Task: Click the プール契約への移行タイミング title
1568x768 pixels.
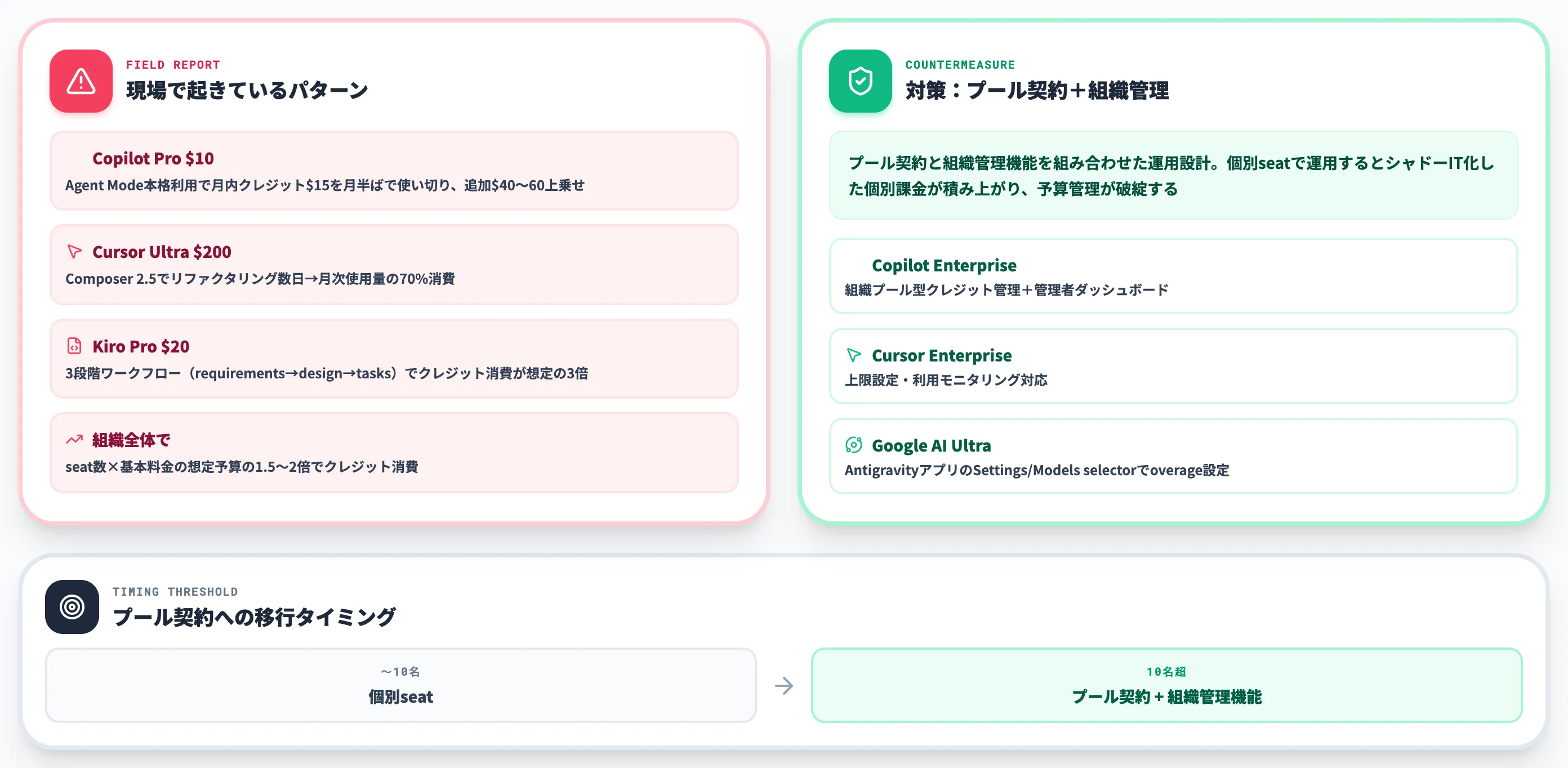Action: 254,617
